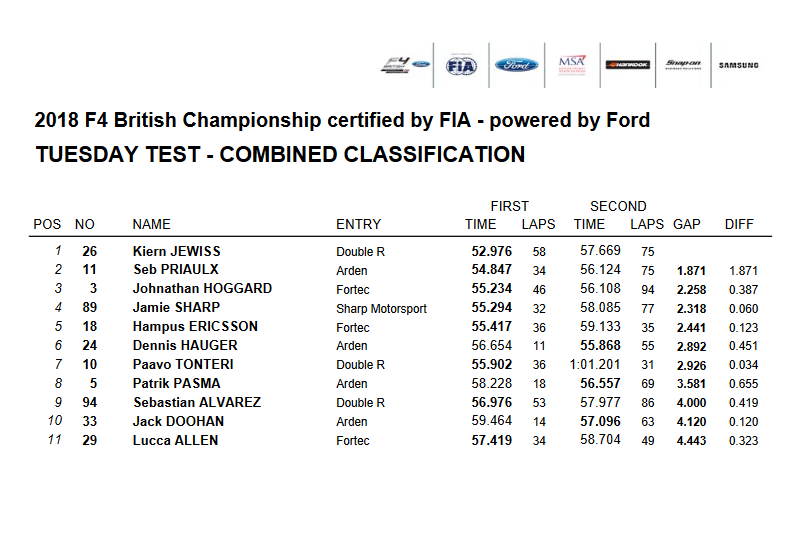Click the Tuesday Test Combined Classification heading
Viewport: 800px width, 533px height.
tap(280, 155)
